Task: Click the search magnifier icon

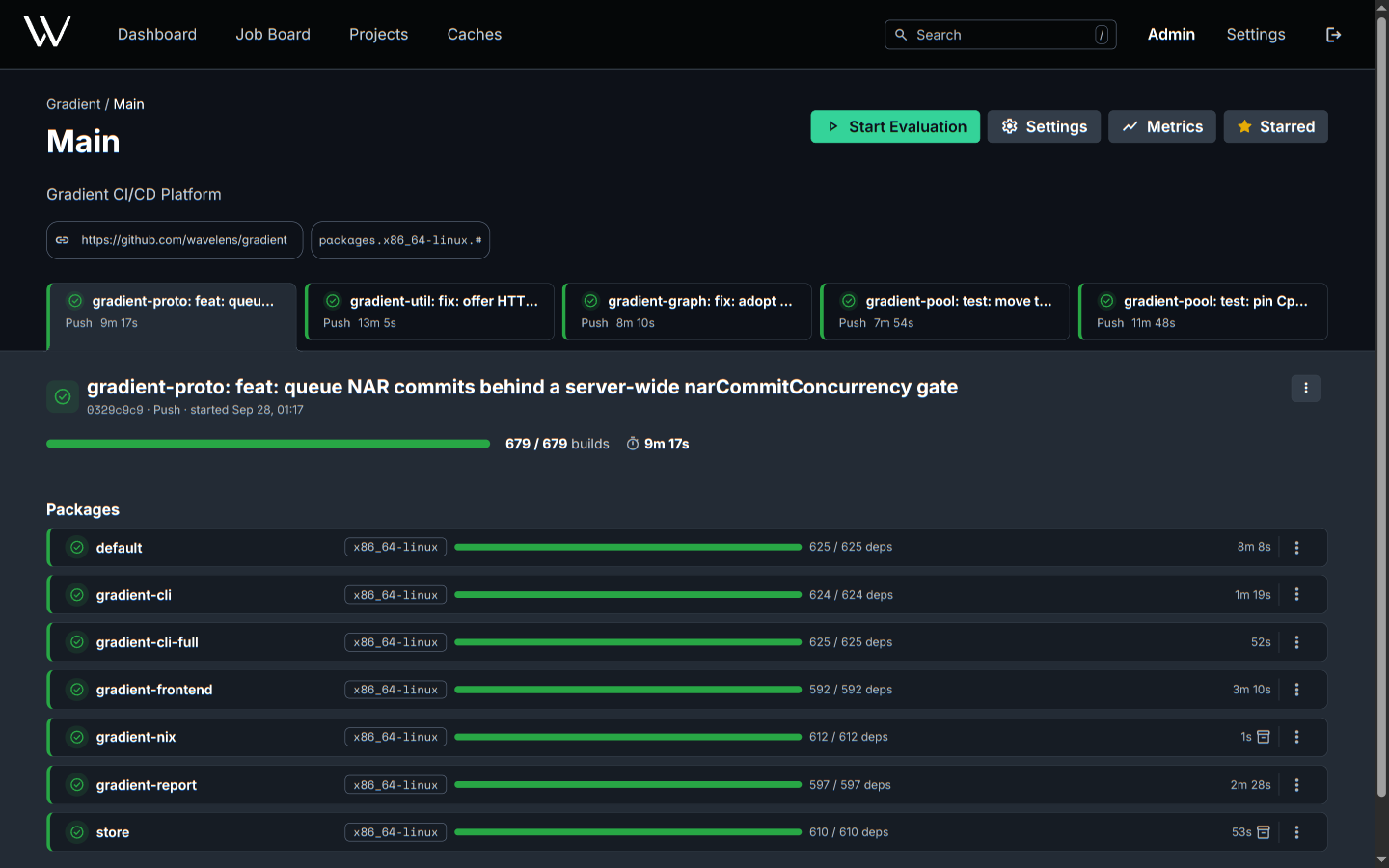Action: pos(901,35)
